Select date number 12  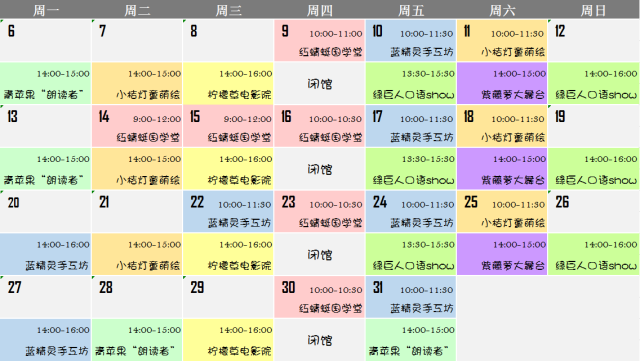pos(560,31)
